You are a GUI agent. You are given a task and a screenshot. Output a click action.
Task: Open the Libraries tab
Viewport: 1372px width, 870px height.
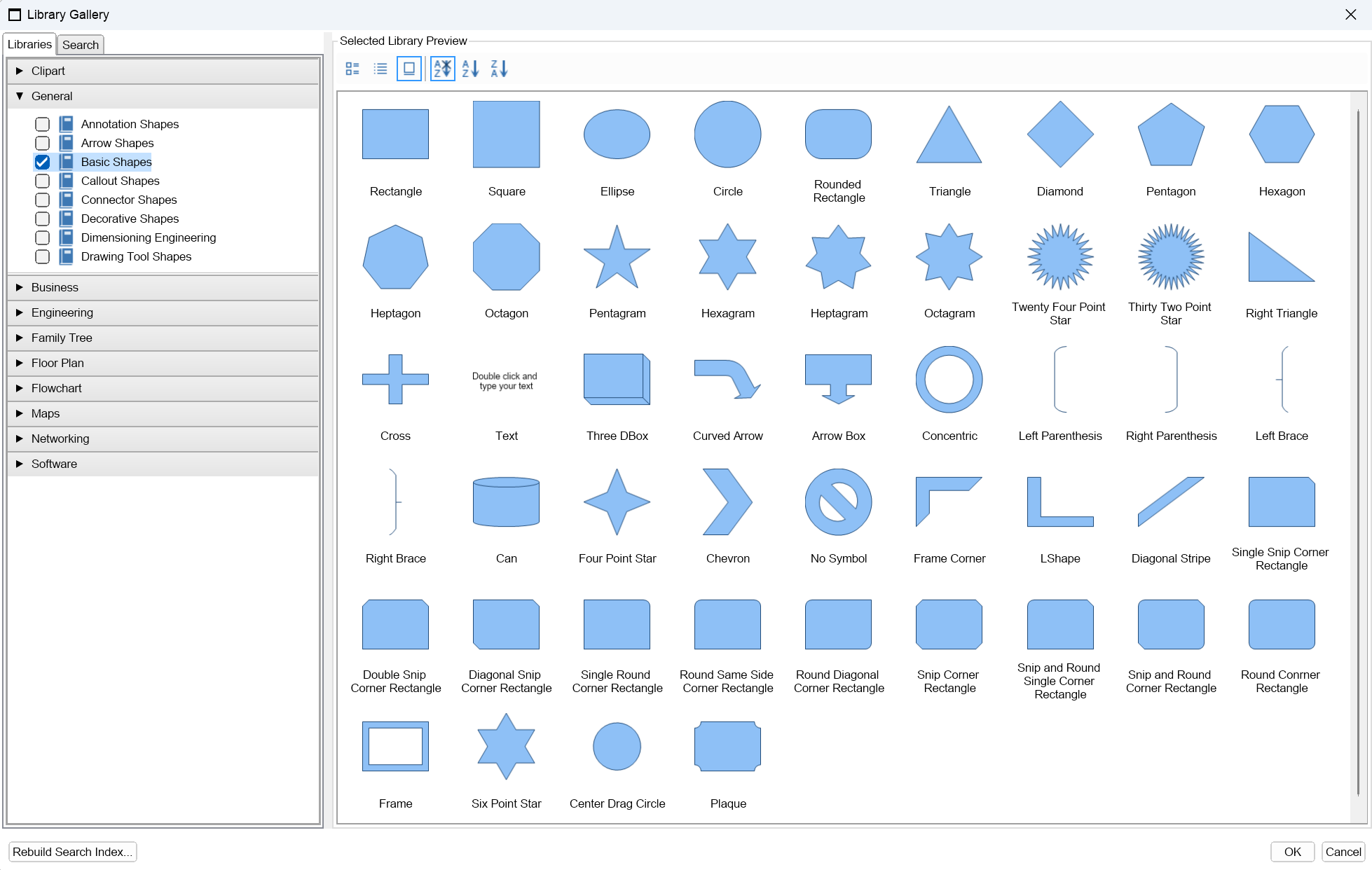point(29,45)
